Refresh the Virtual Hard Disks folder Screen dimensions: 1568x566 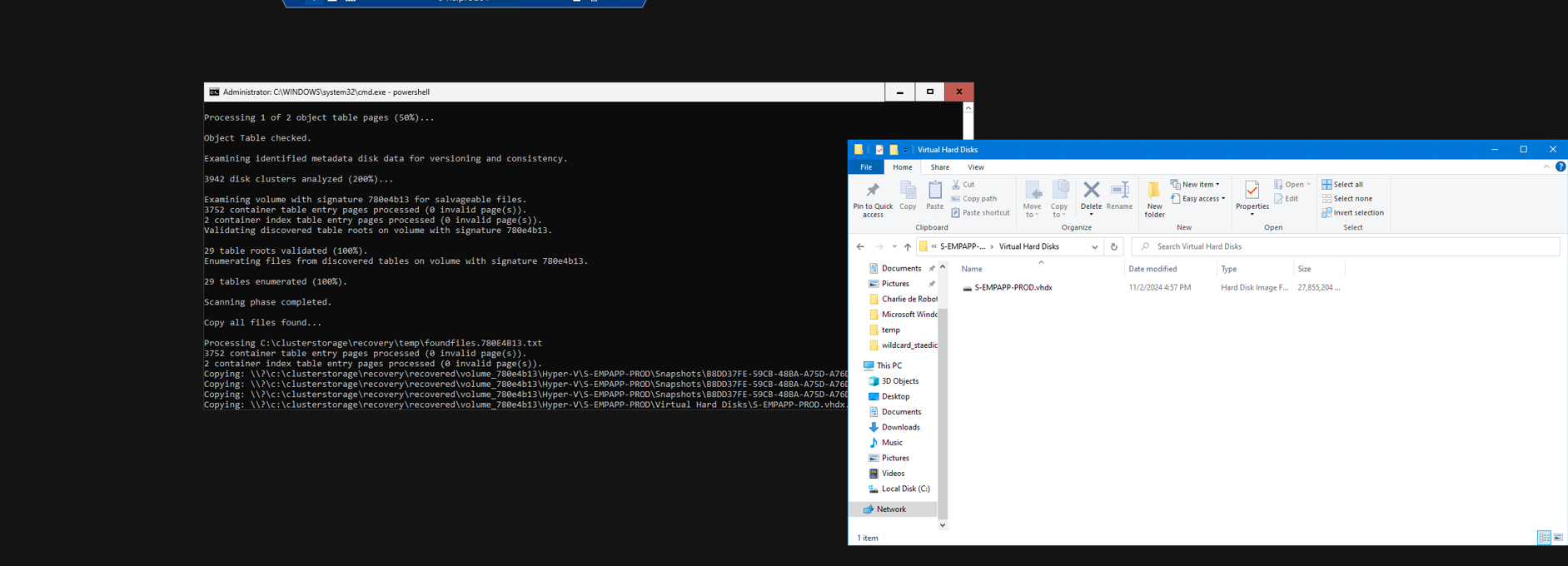[1114, 246]
